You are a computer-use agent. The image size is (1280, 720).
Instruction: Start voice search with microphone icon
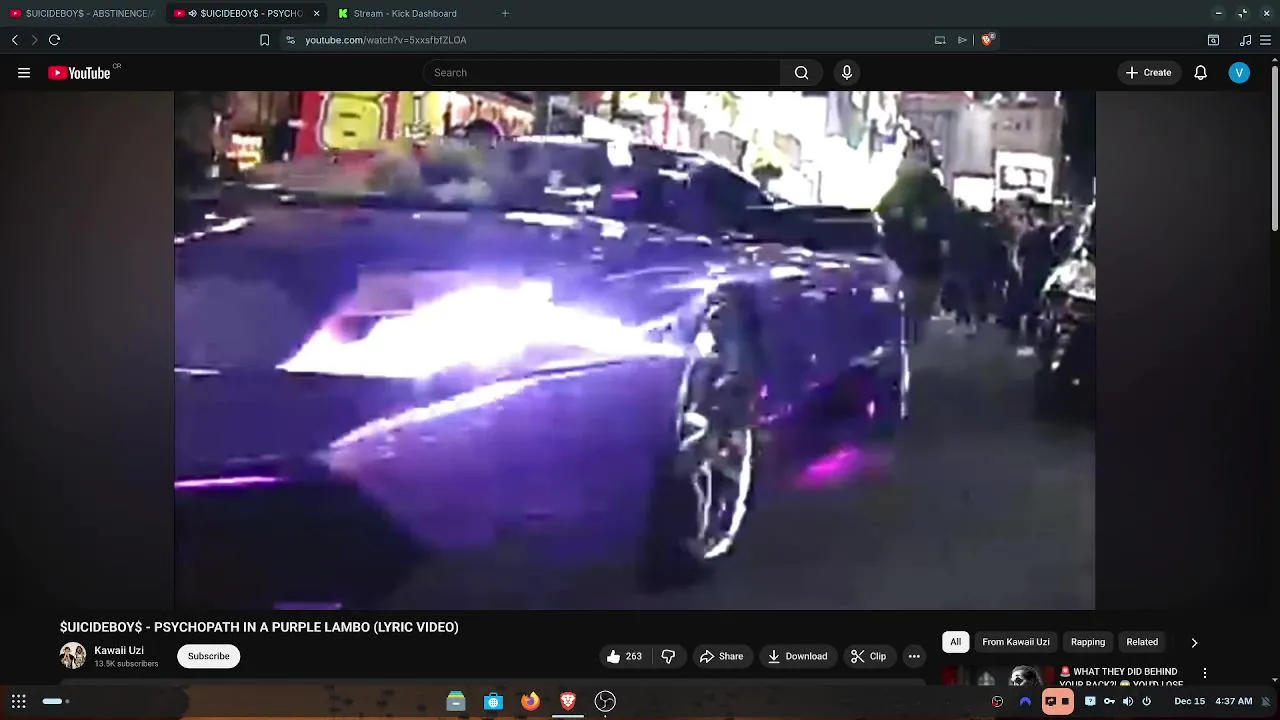tap(847, 73)
